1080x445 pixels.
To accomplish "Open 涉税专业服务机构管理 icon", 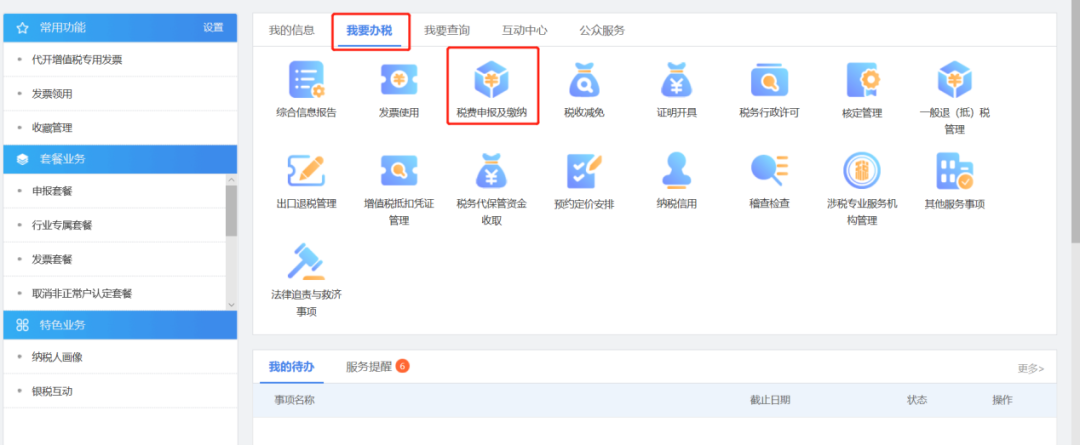I will (862, 172).
